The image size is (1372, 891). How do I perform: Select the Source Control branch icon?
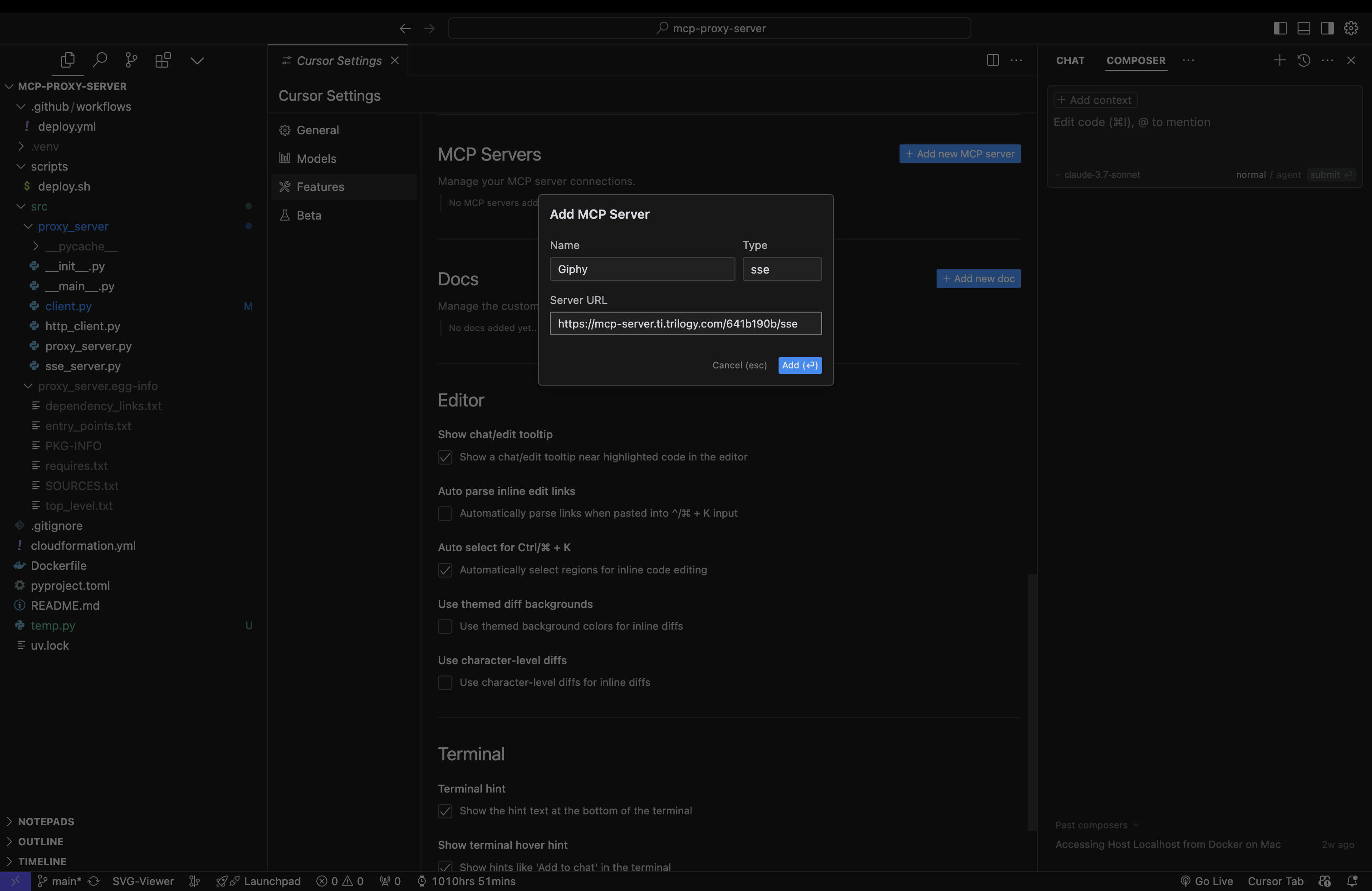coord(131,60)
